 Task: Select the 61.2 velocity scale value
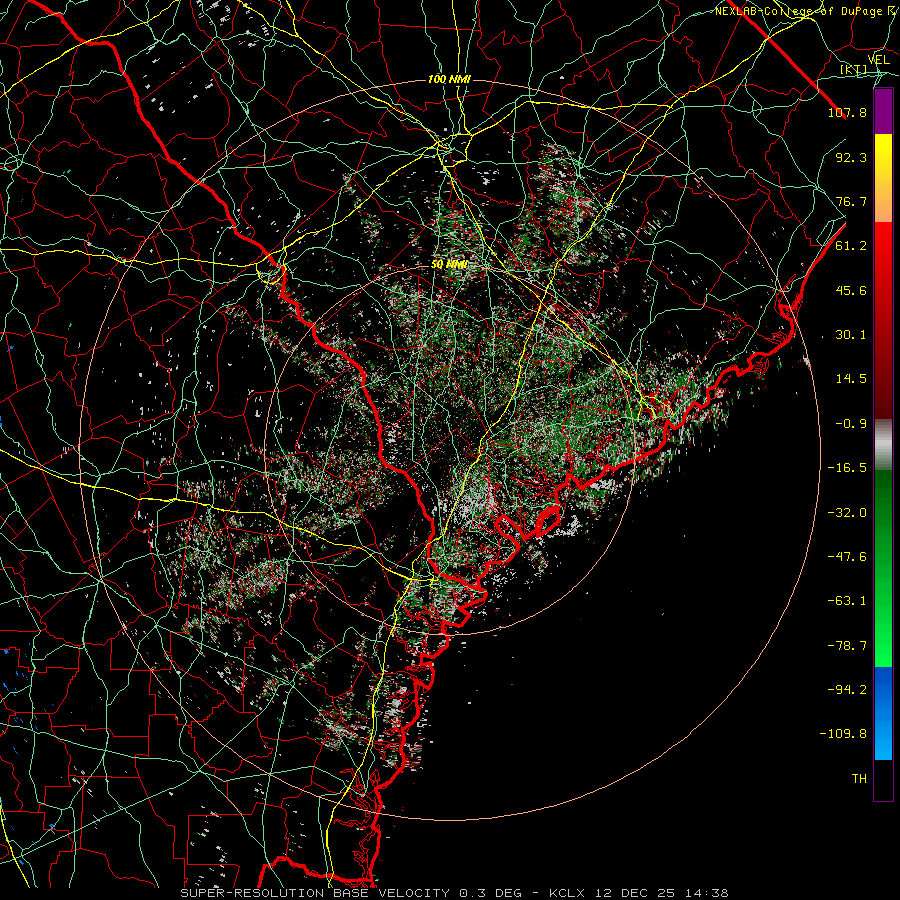[851, 246]
